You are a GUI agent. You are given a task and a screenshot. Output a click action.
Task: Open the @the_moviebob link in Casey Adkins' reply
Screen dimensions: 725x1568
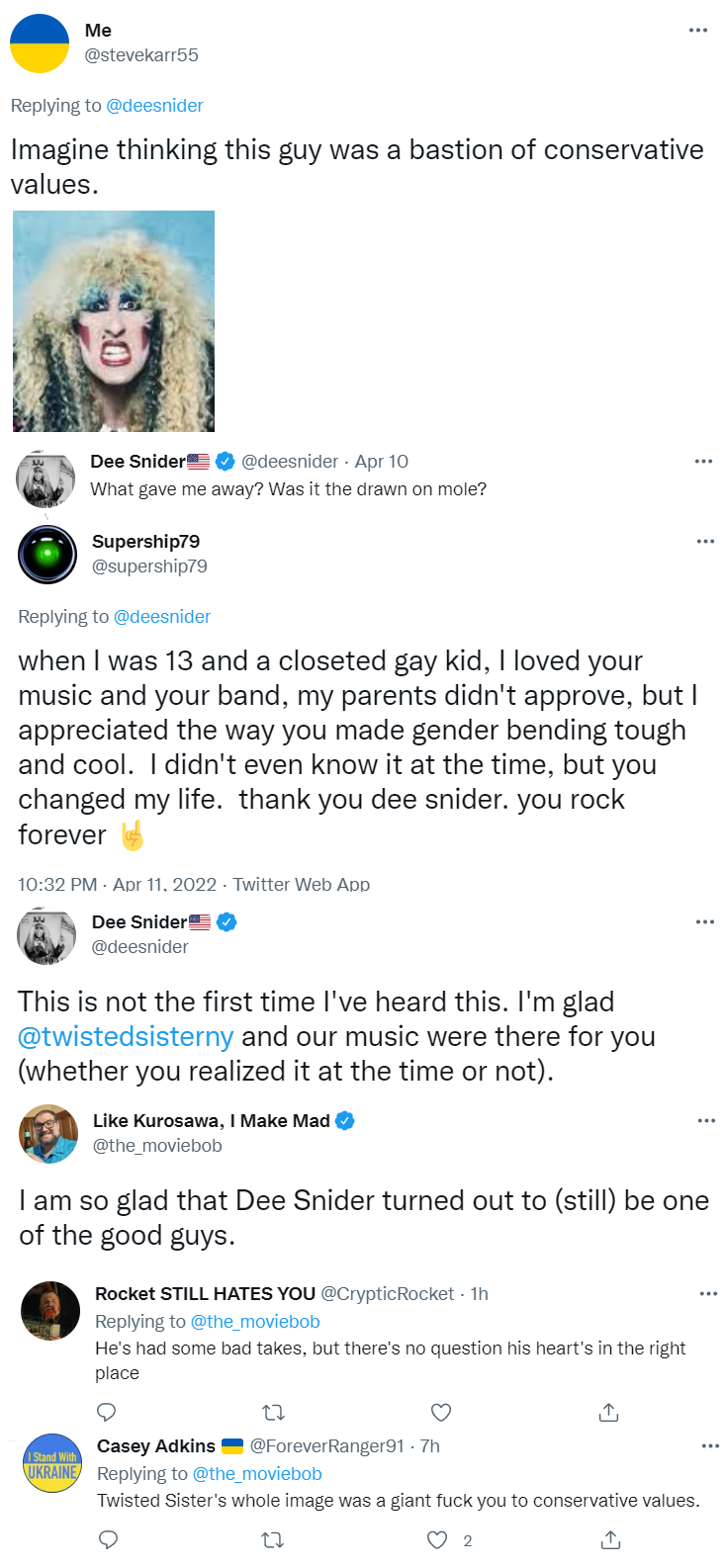pyautogui.click(x=257, y=1474)
